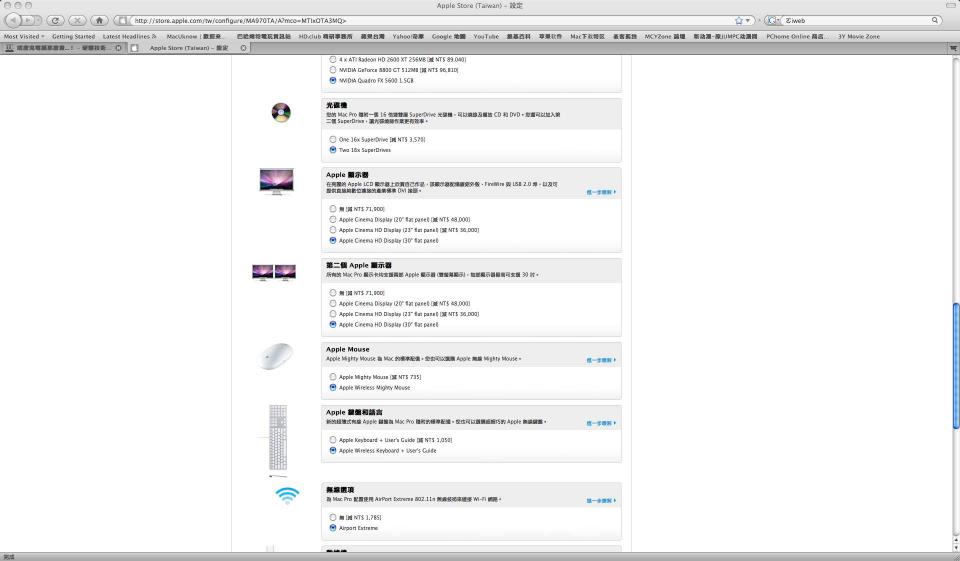This screenshot has width=960, height=561.
Task: Open learn-more link in keyboard section
Action: click(x=601, y=423)
